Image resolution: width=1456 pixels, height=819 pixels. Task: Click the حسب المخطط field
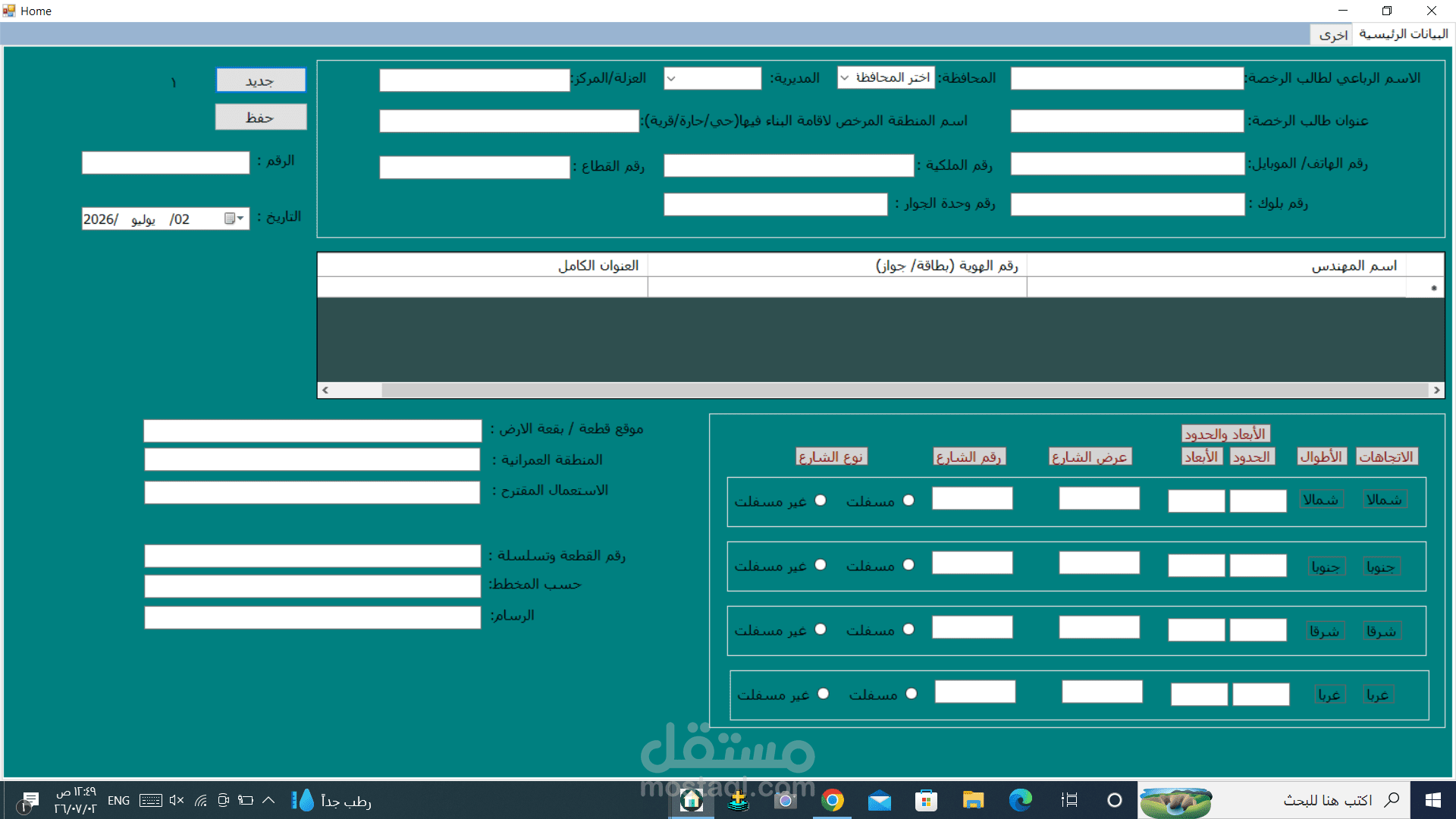[x=312, y=586]
